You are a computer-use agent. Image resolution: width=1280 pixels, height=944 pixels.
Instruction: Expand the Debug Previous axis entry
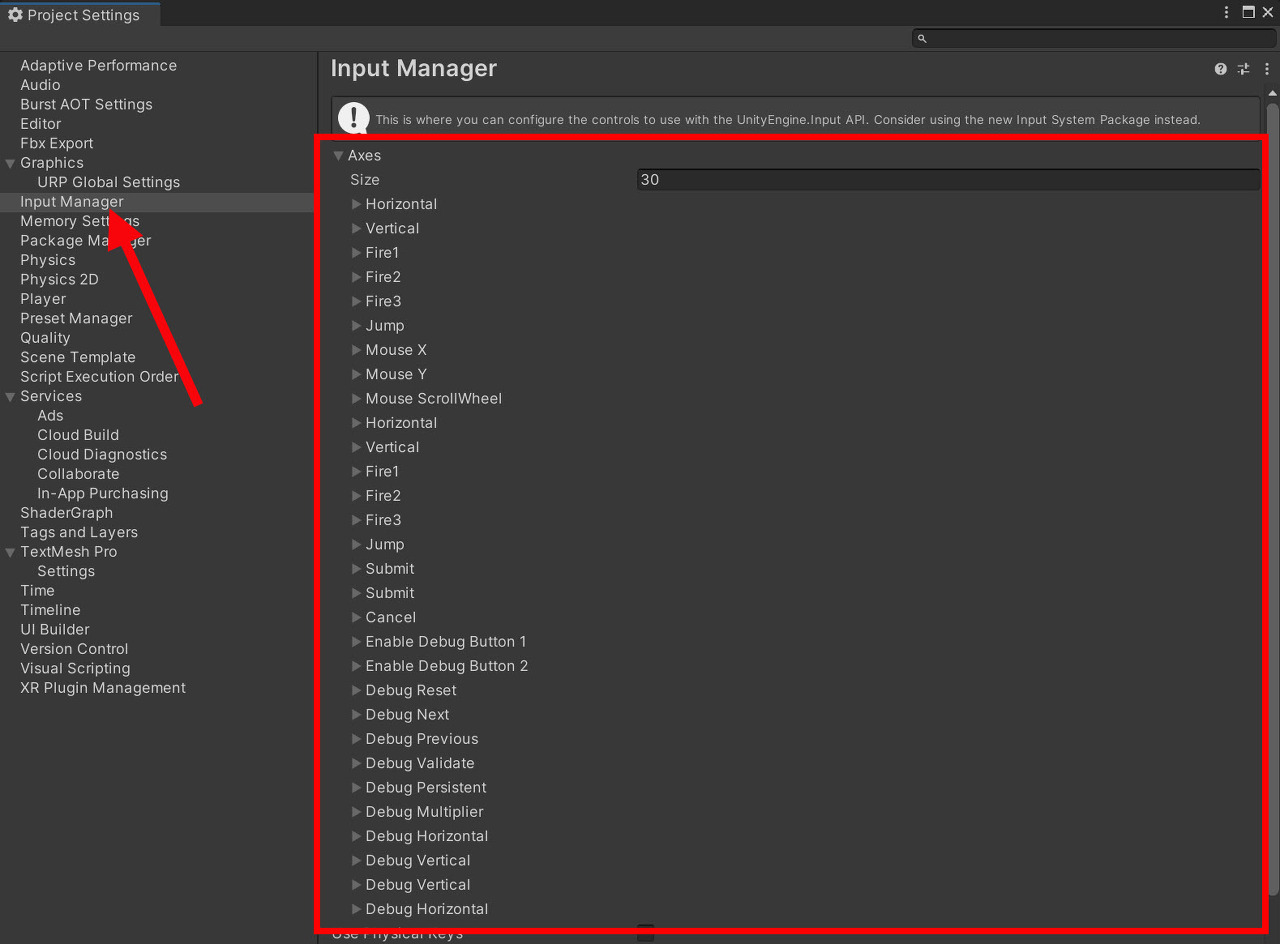point(356,739)
